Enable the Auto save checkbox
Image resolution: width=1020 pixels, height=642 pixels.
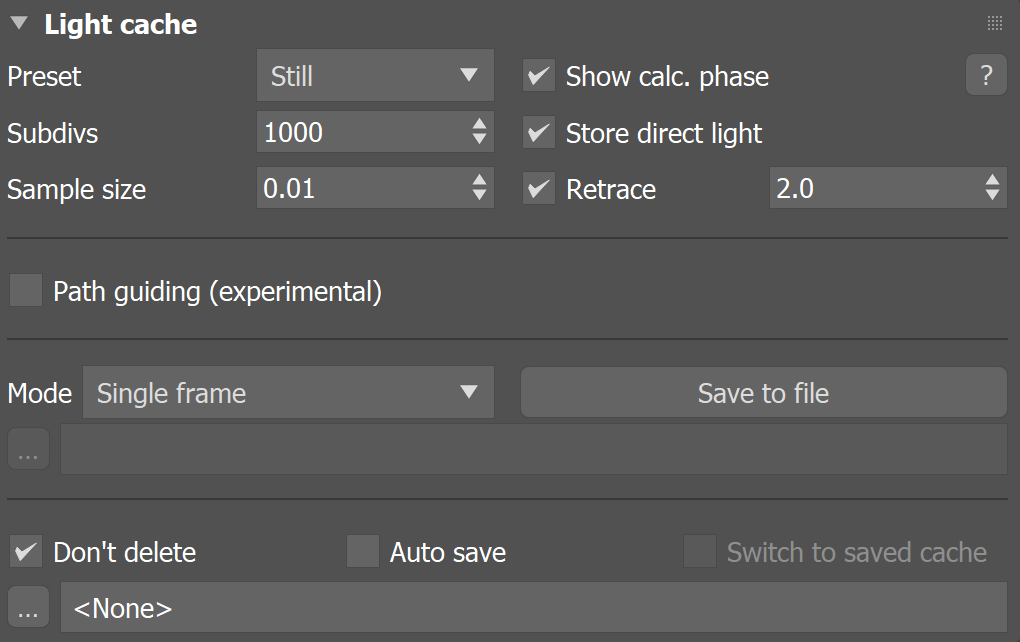(x=363, y=552)
